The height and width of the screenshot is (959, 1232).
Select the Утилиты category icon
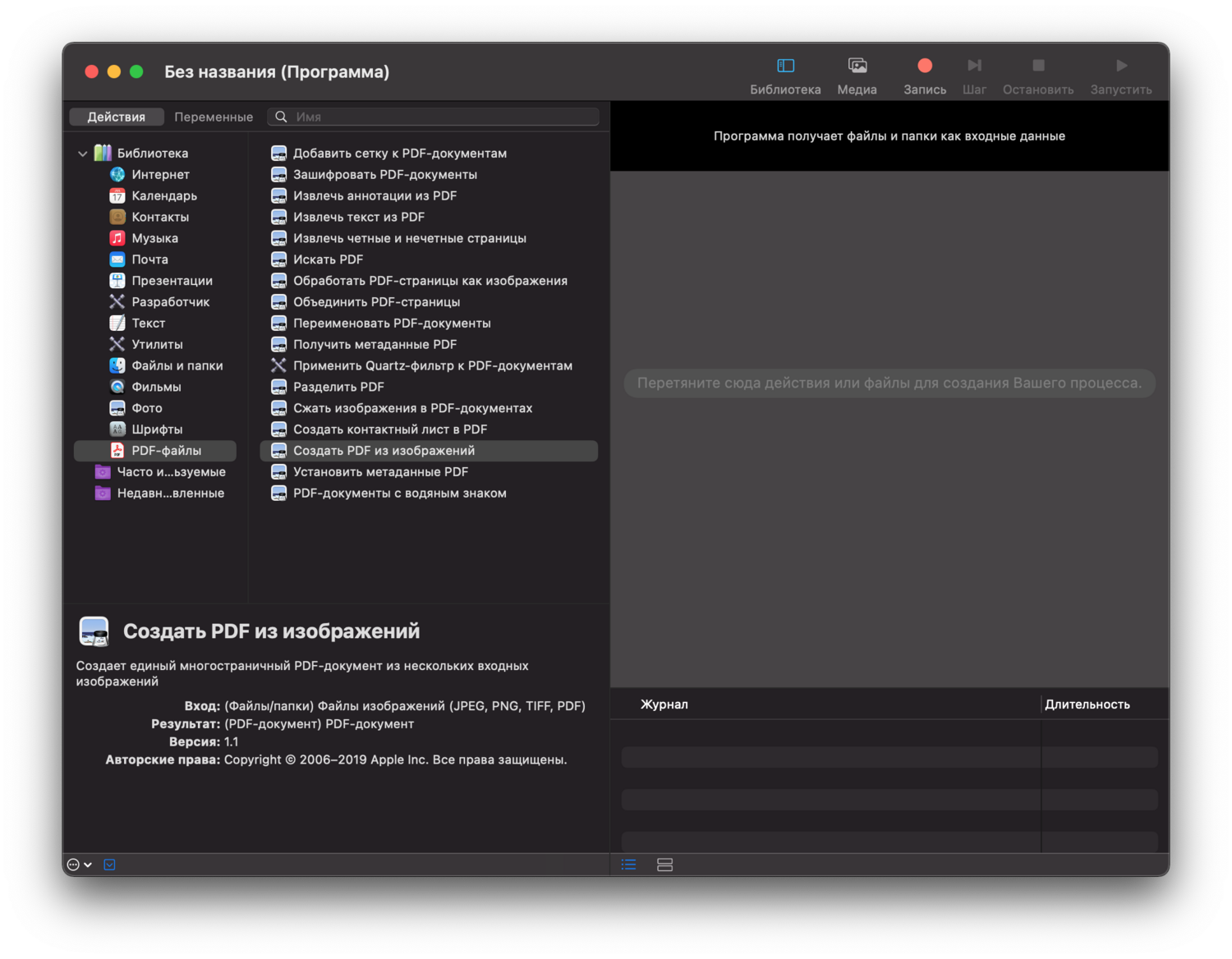[x=117, y=345]
